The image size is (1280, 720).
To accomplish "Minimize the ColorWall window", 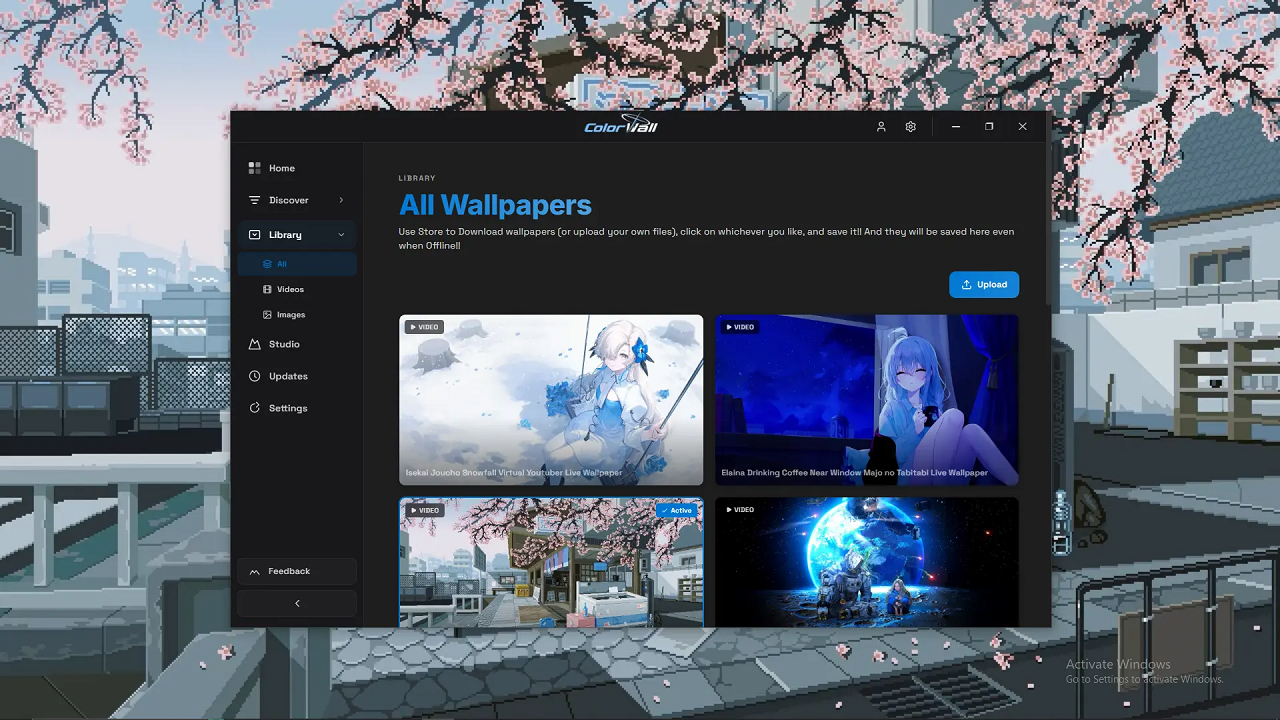I will coord(957,127).
